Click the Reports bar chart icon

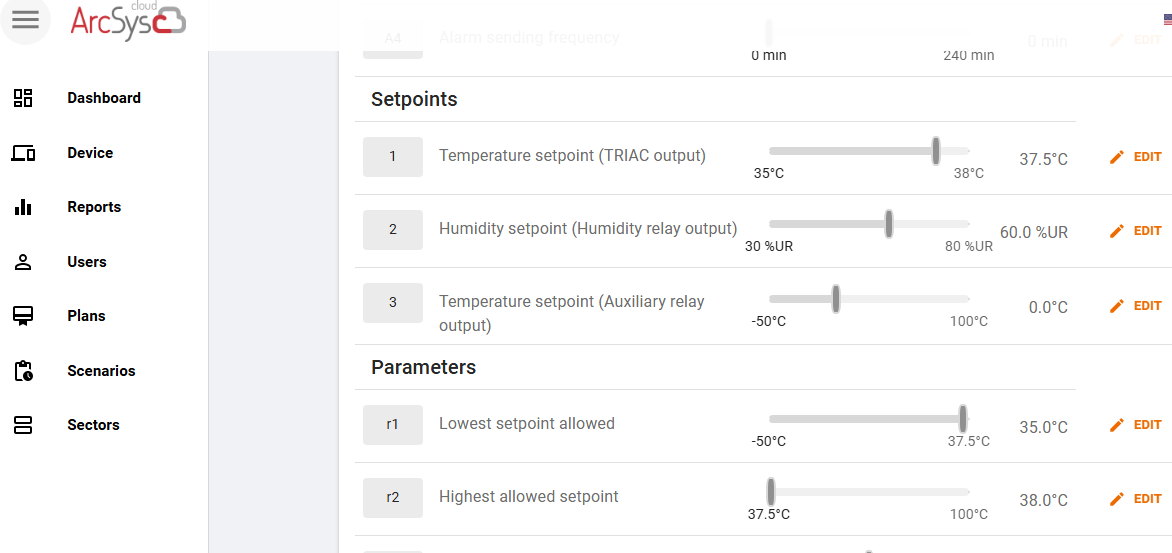tap(23, 207)
